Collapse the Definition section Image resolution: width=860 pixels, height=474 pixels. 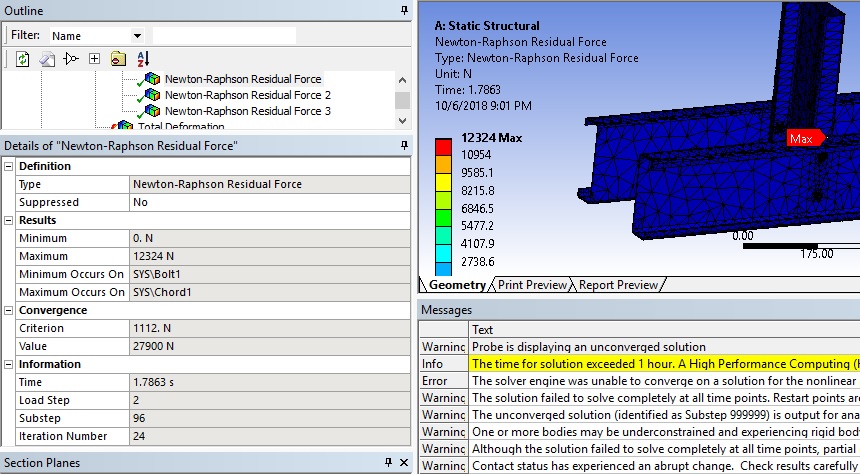9,166
